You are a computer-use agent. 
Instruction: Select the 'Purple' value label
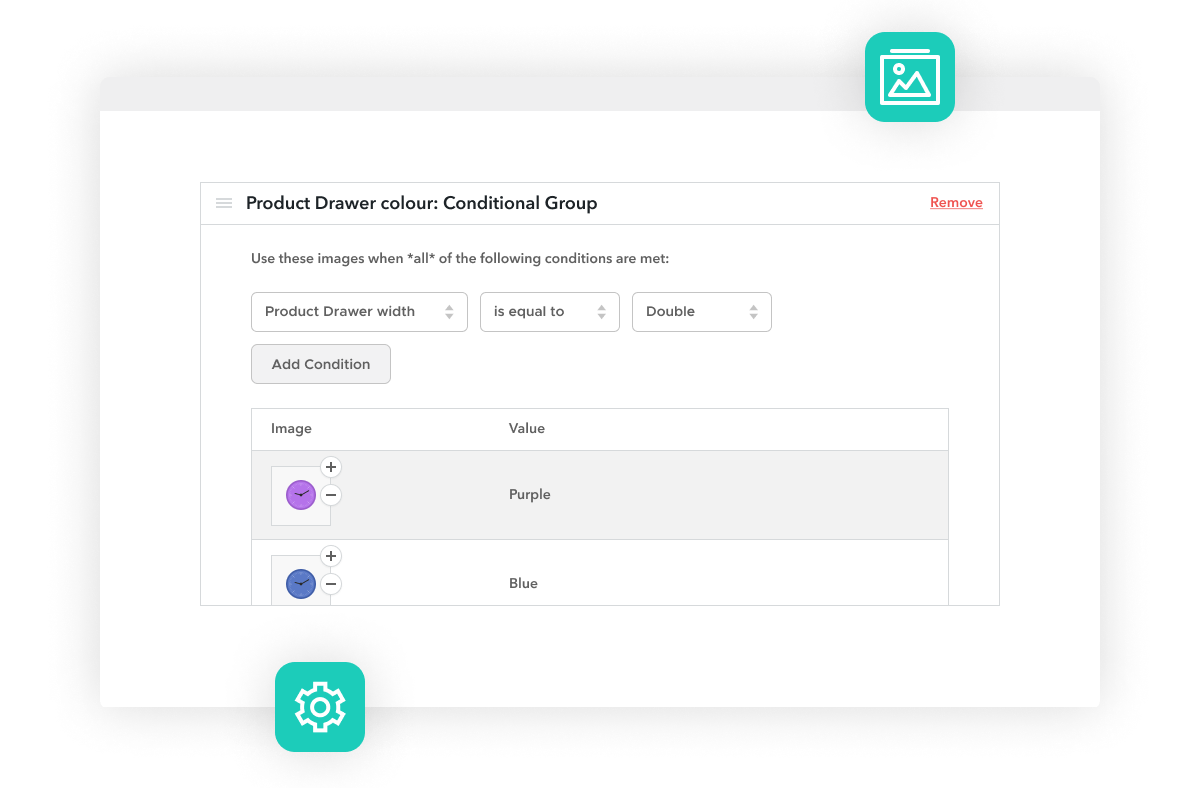point(529,494)
